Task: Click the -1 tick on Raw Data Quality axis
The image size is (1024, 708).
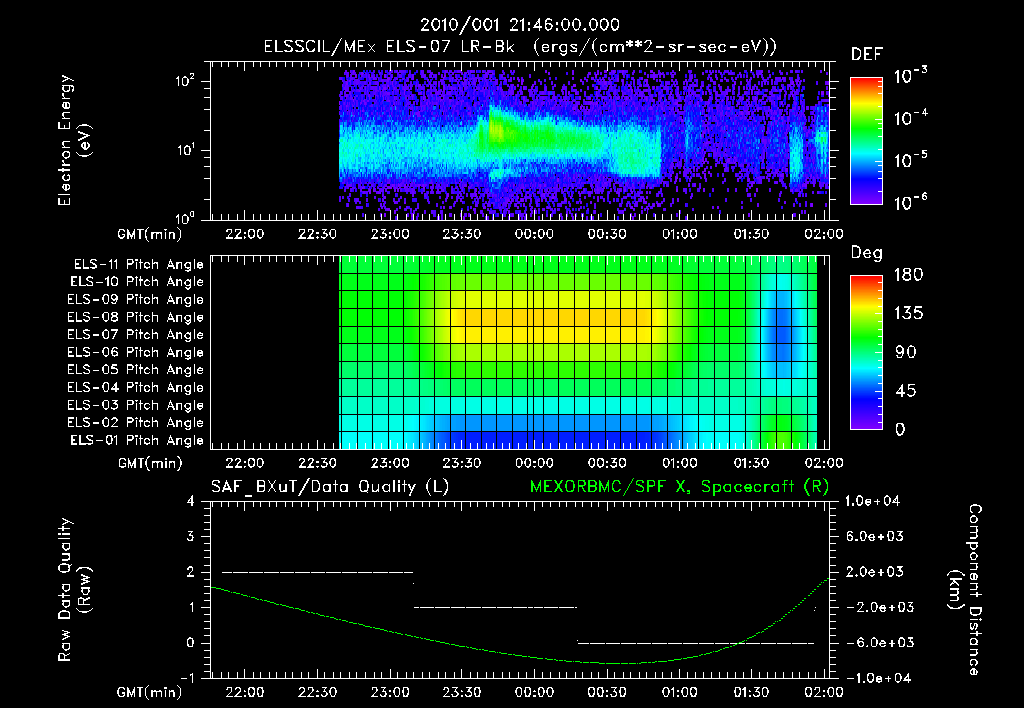Action: pyautogui.click(x=188, y=678)
